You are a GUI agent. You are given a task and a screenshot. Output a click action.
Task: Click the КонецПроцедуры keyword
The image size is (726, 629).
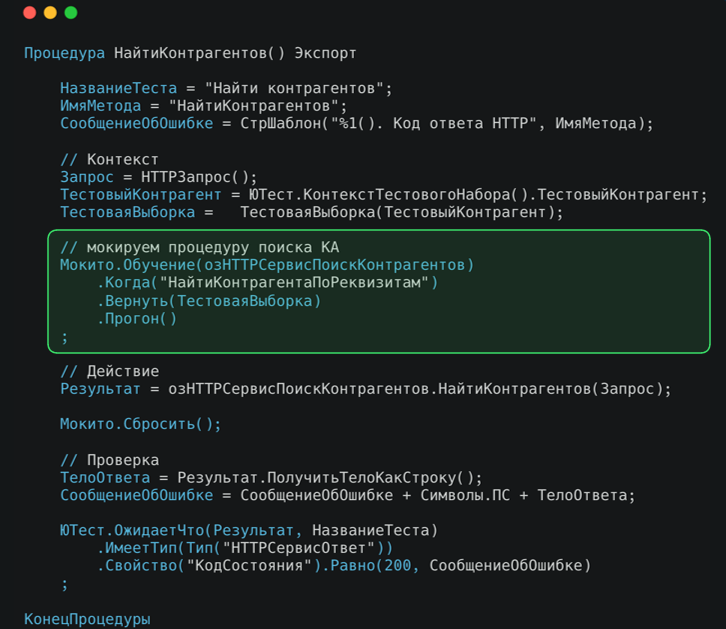pyautogui.click(x=87, y=619)
